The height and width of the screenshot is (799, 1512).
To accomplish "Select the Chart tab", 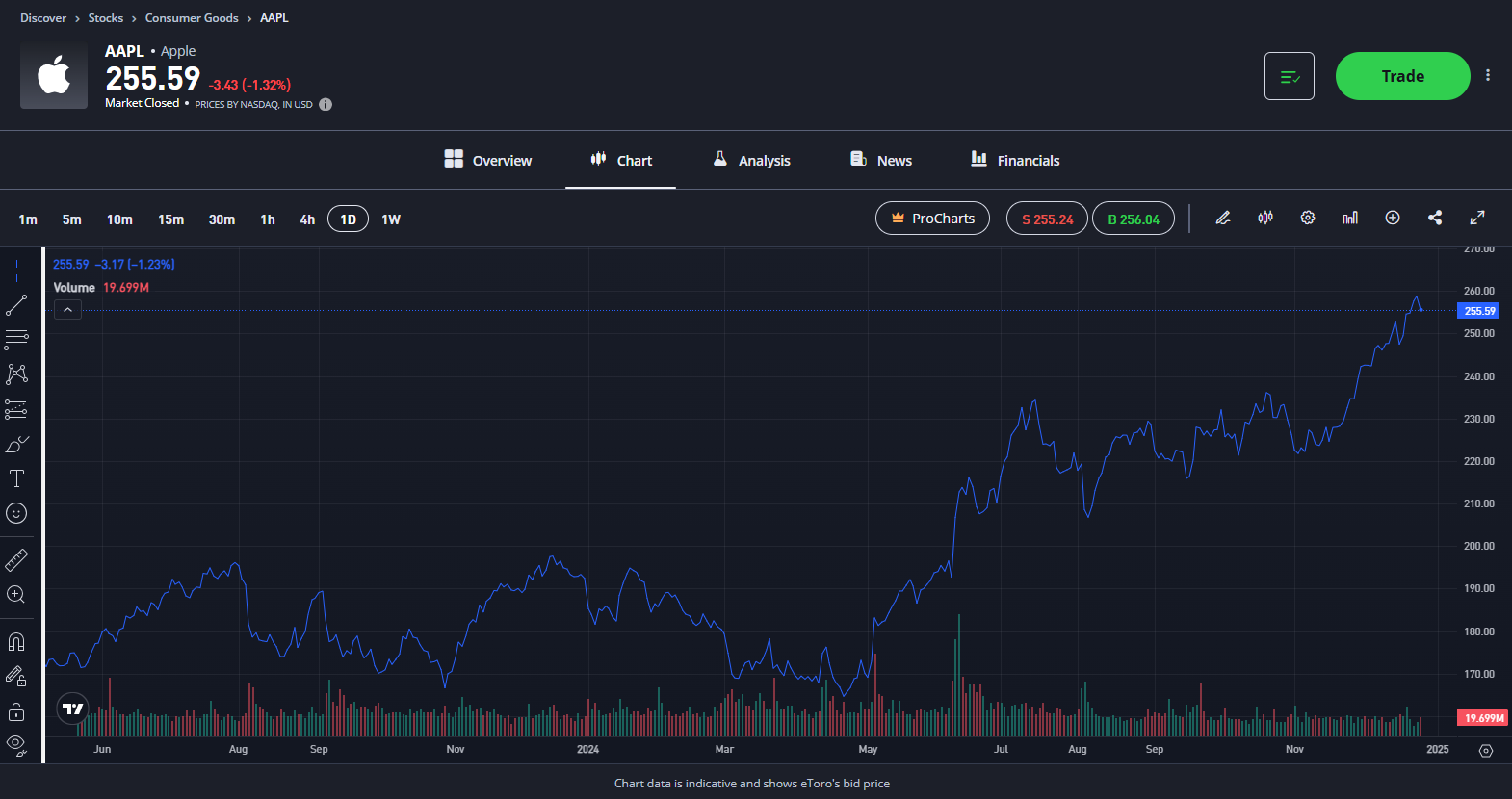I will pyautogui.click(x=620, y=160).
